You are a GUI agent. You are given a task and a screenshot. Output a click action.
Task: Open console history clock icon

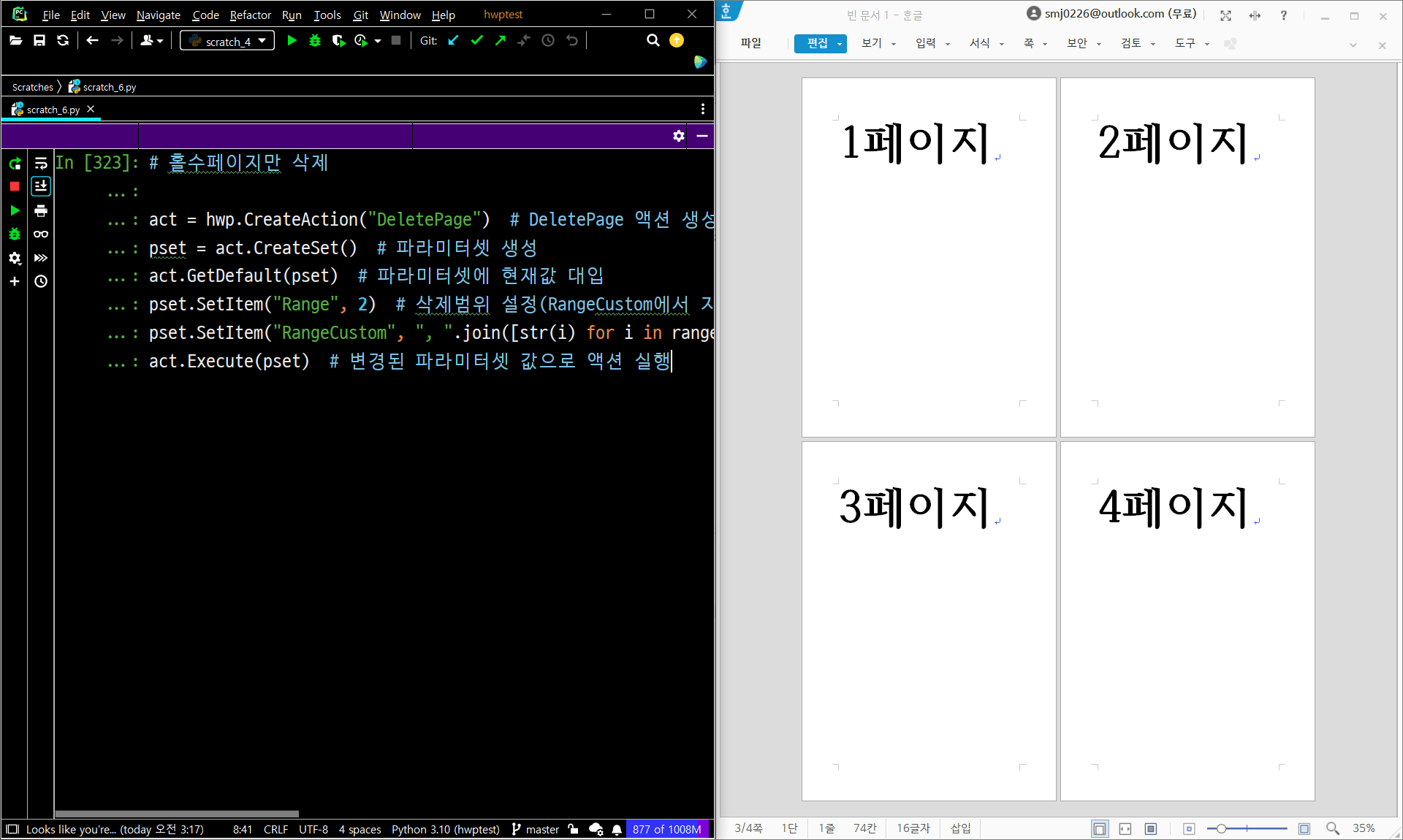click(41, 281)
